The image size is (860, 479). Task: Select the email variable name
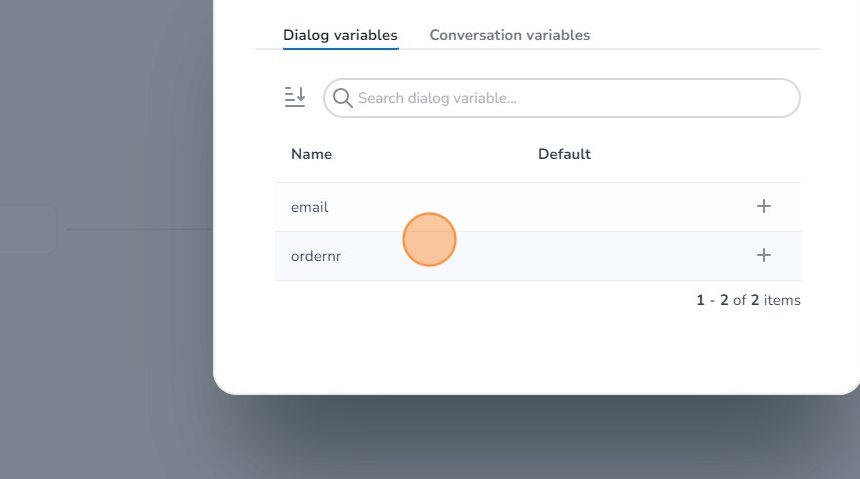[x=309, y=207]
